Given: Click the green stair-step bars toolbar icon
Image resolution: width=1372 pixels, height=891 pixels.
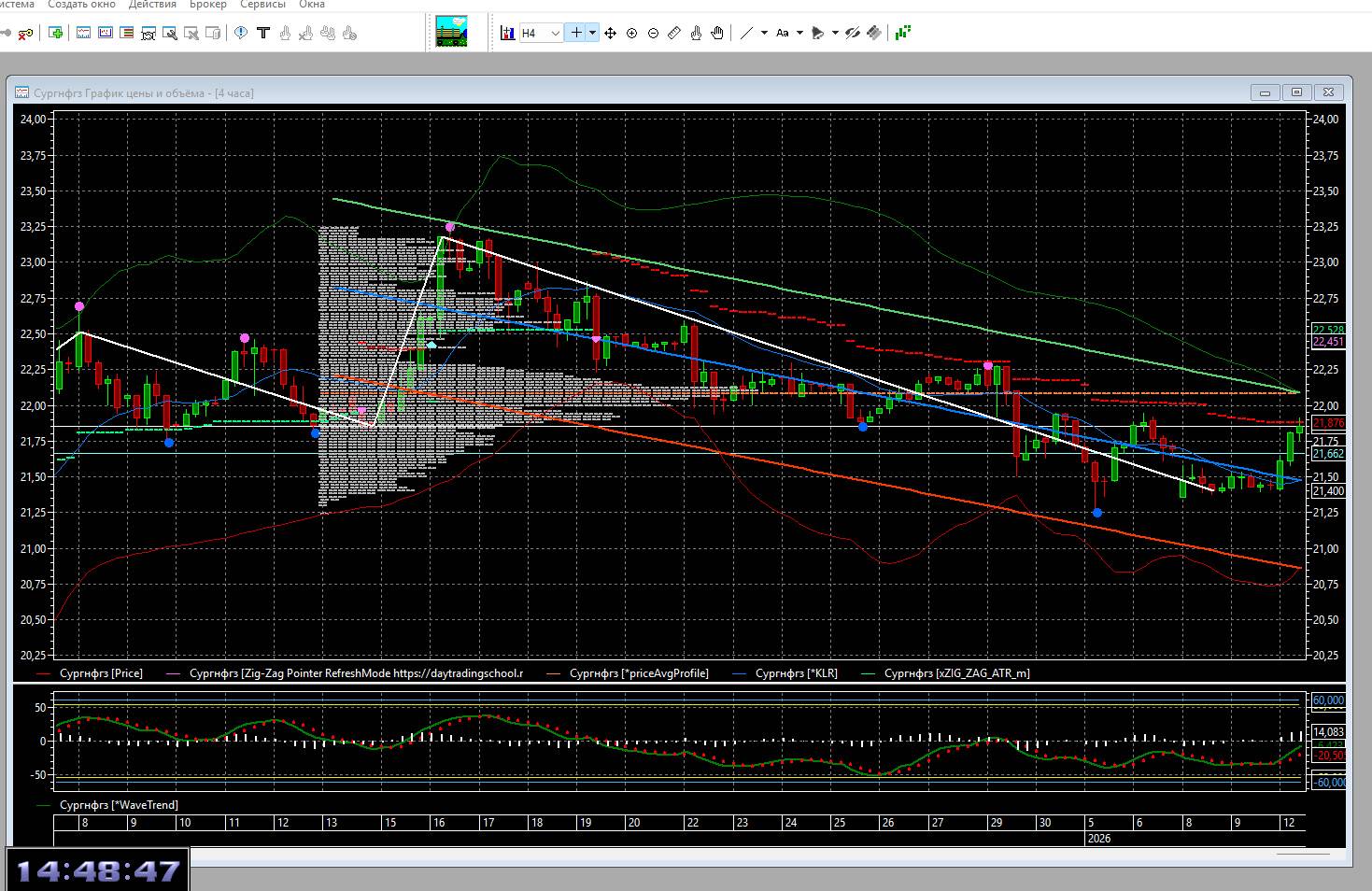Looking at the screenshot, I should coord(902,33).
